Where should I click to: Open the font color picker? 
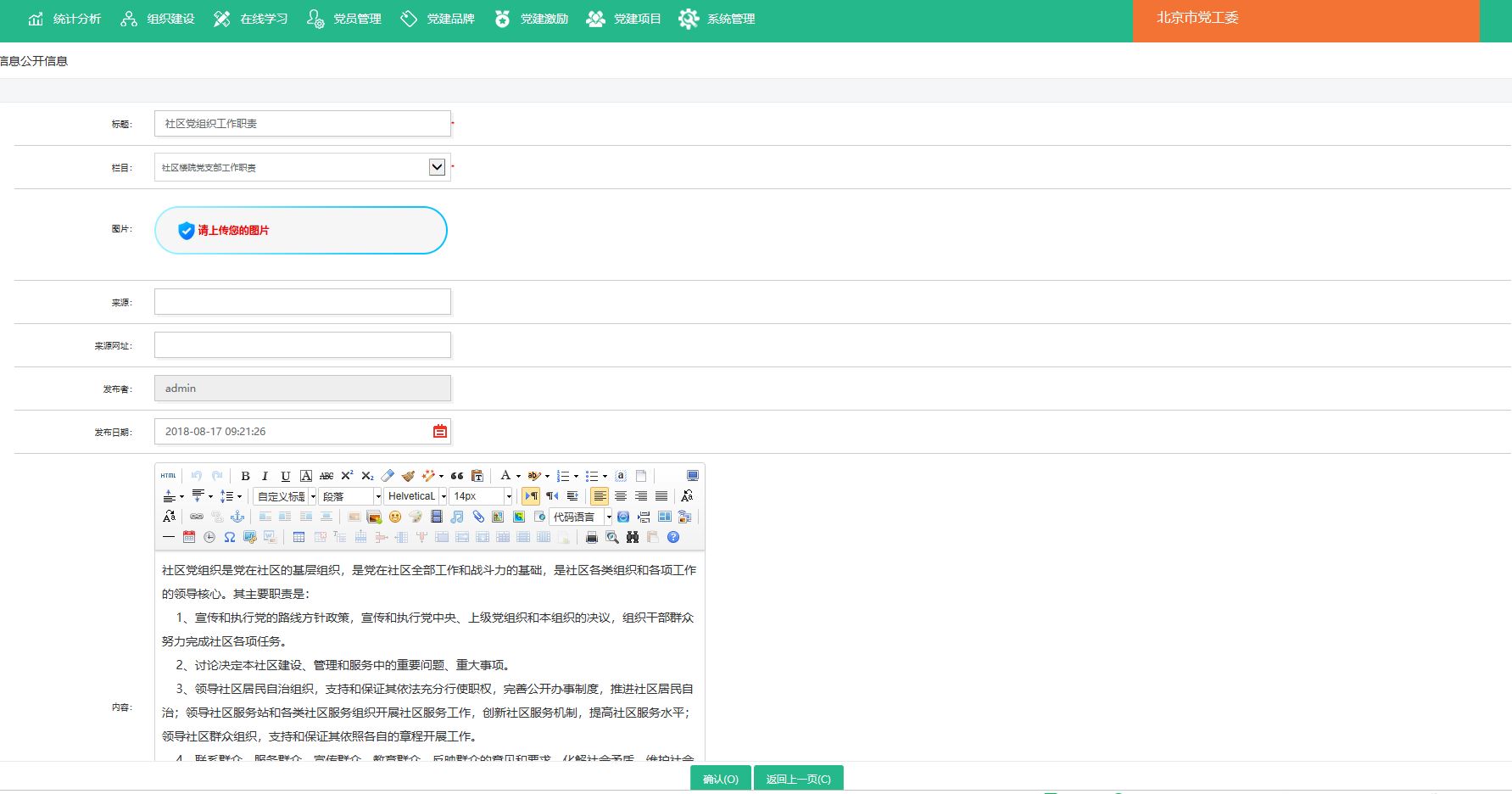click(505, 476)
